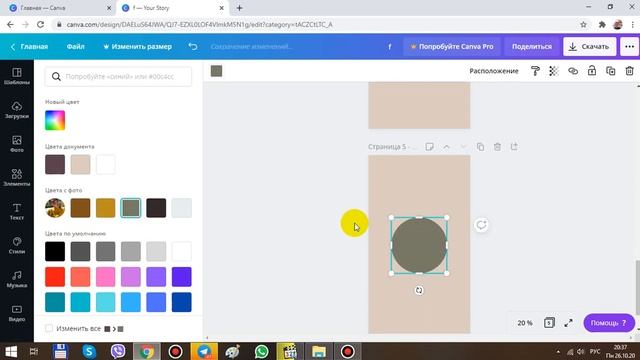
Task: Reload the page in the browser
Action: click(40, 24)
